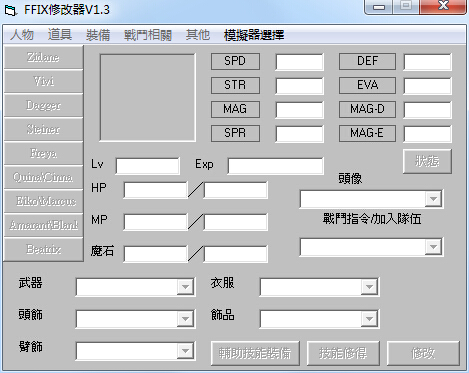
Task: Expand the 頭飾 headgear dropdown
Action: coord(185,319)
